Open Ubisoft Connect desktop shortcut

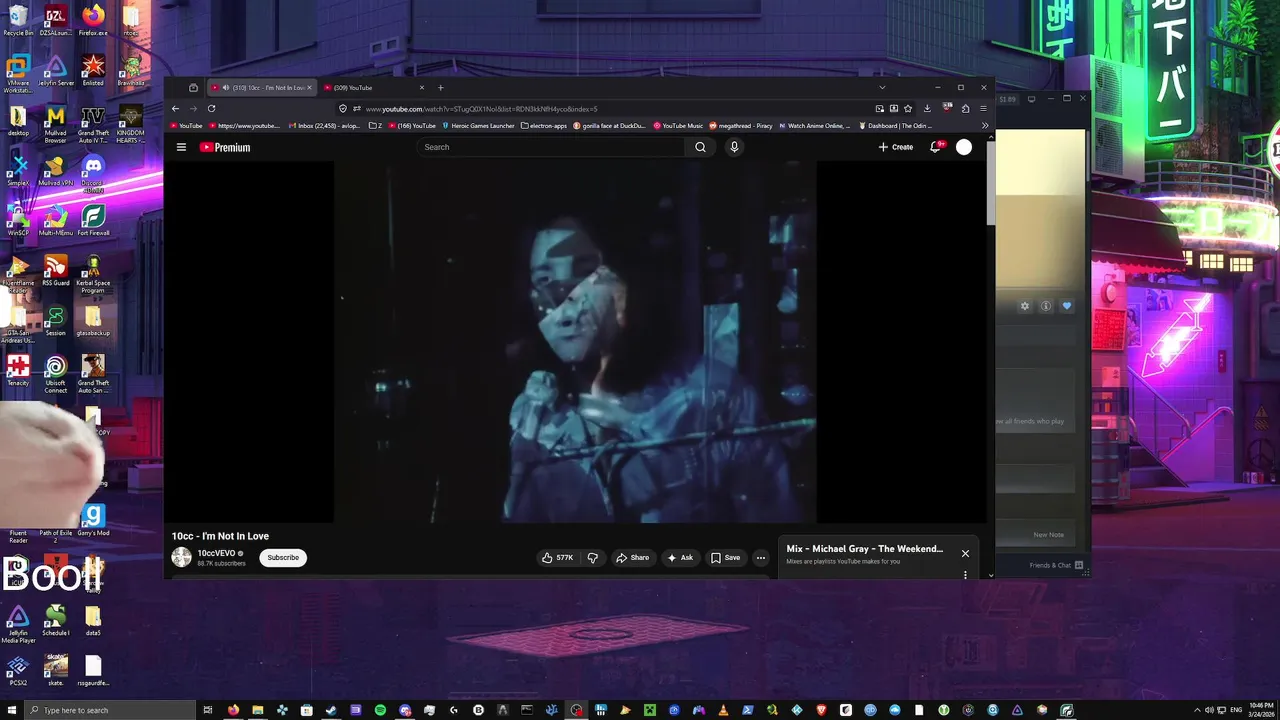coord(55,374)
